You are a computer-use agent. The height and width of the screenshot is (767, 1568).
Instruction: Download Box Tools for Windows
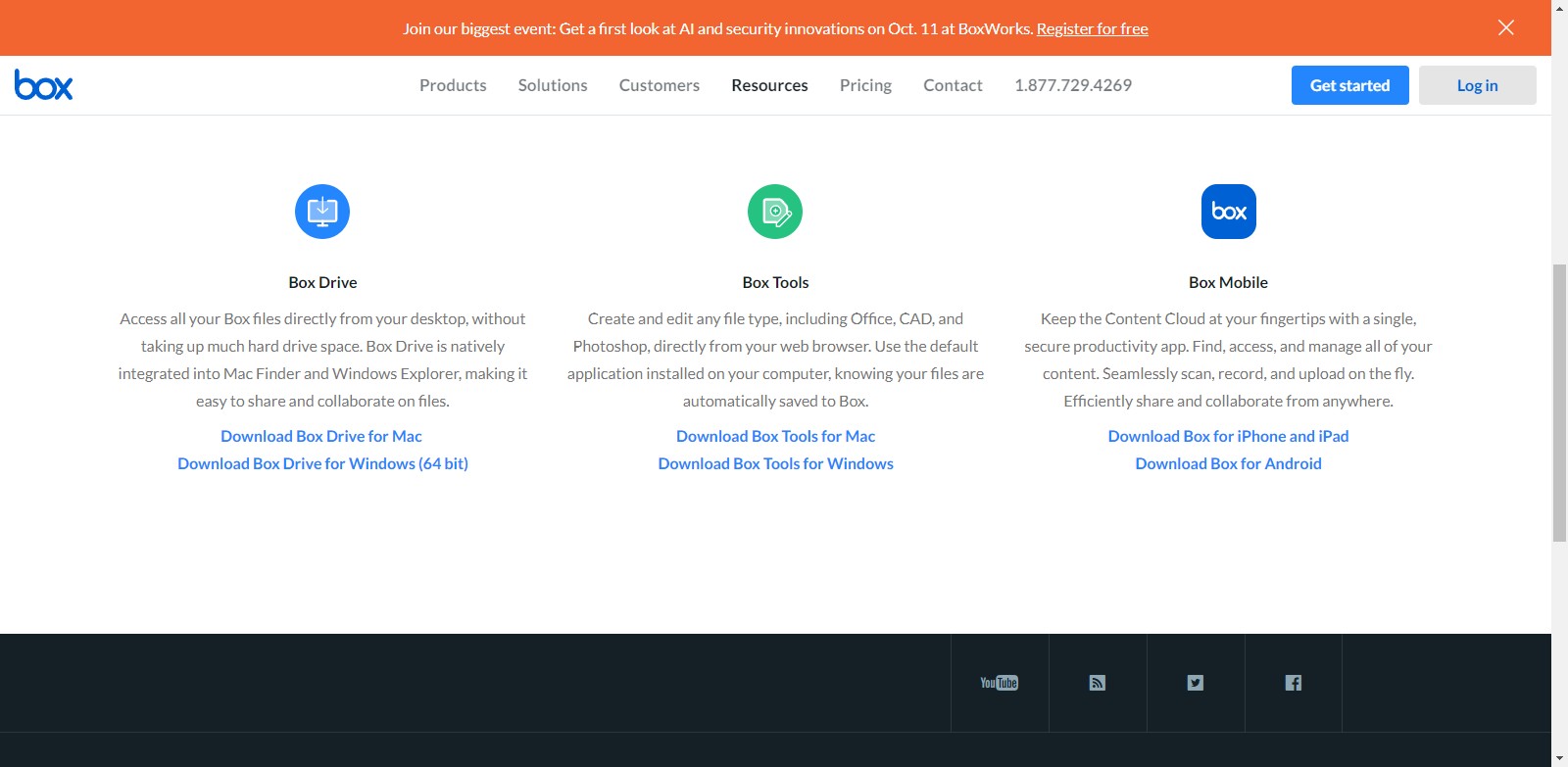[775, 463]
